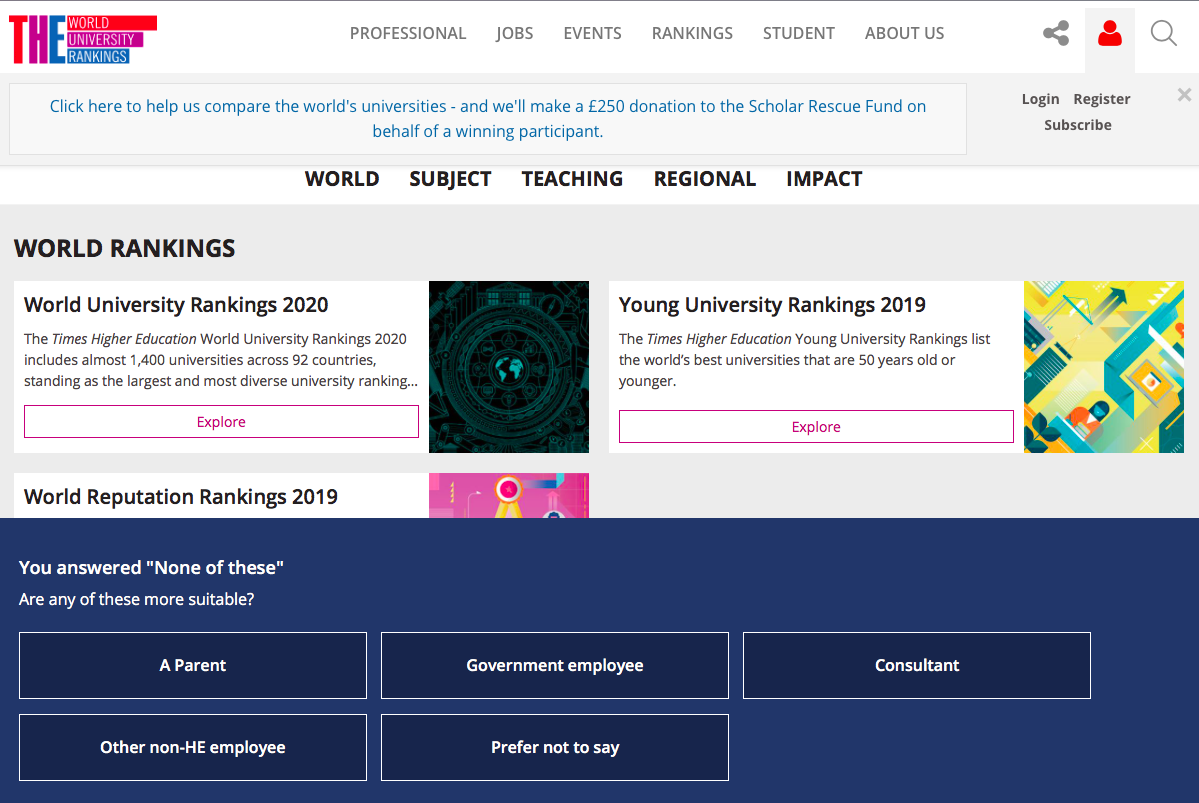Open the search magnifier icon
This screenshot has height=803, width=1199.
1164,34
